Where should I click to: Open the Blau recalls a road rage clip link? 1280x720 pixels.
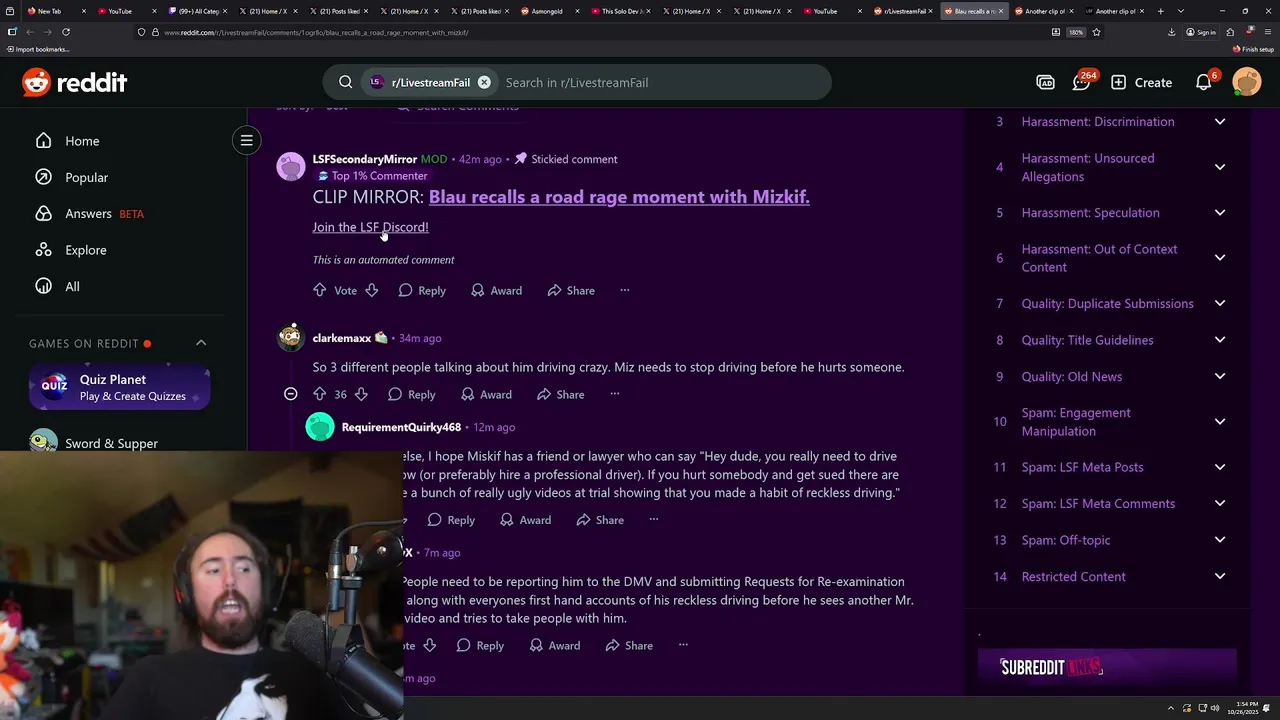click(619, 197)
